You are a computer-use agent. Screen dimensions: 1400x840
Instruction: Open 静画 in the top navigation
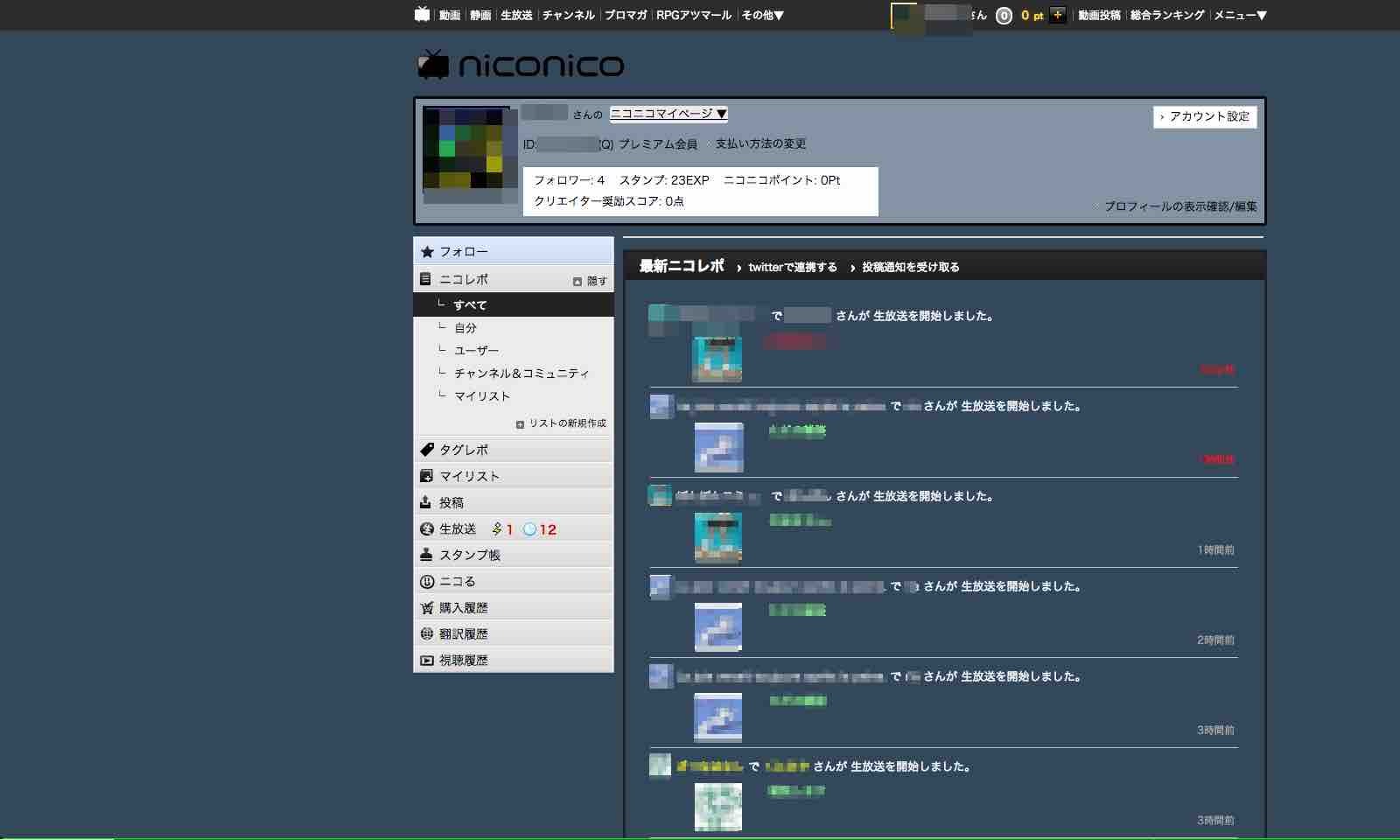[x=480, y=15]
